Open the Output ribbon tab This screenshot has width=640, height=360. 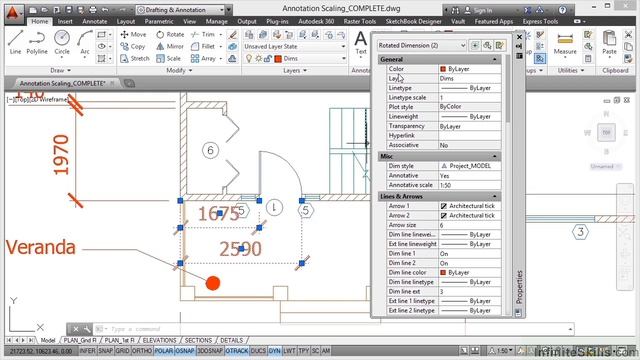pos(247,21)
